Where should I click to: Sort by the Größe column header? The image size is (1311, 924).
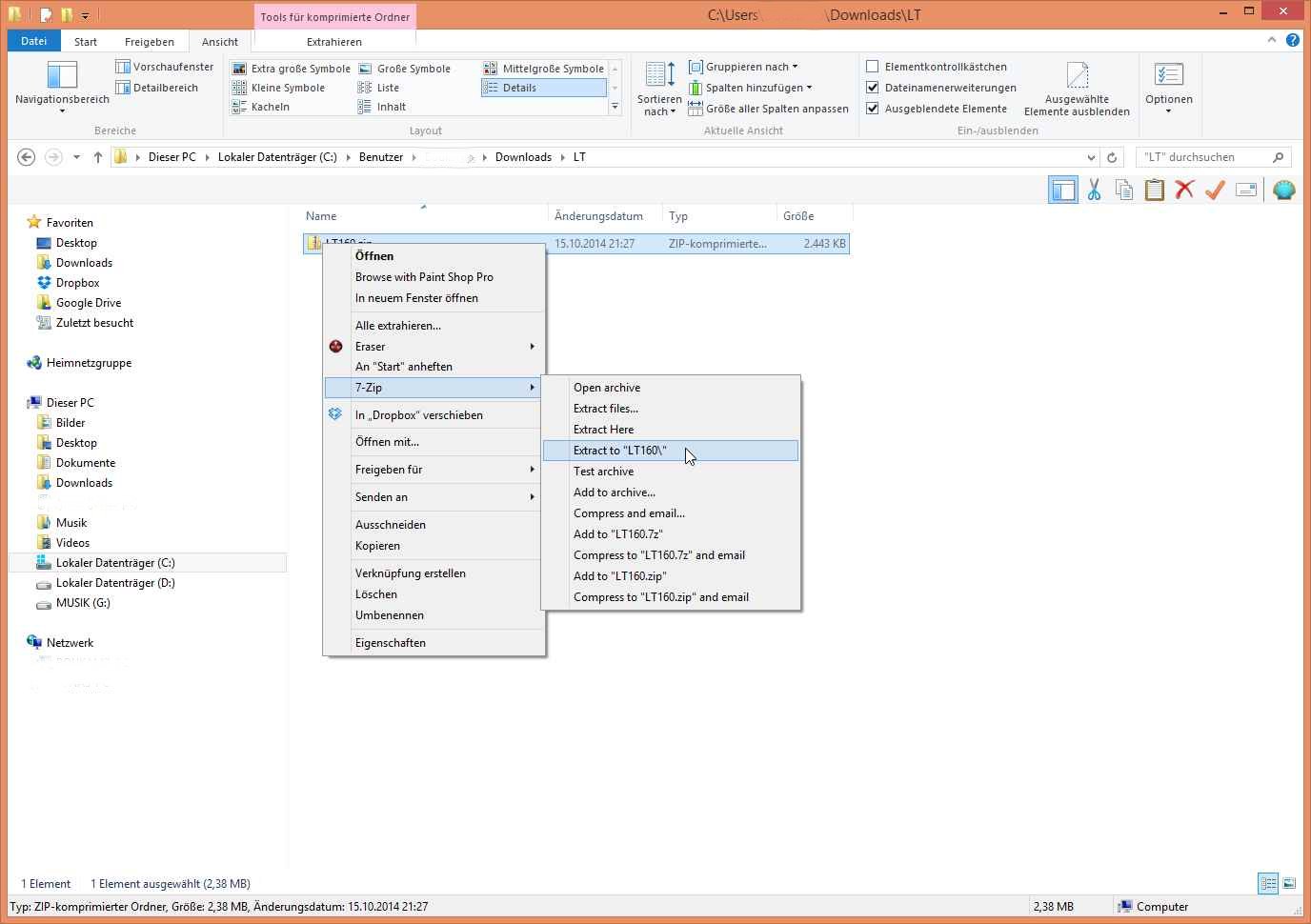[815, 216]
